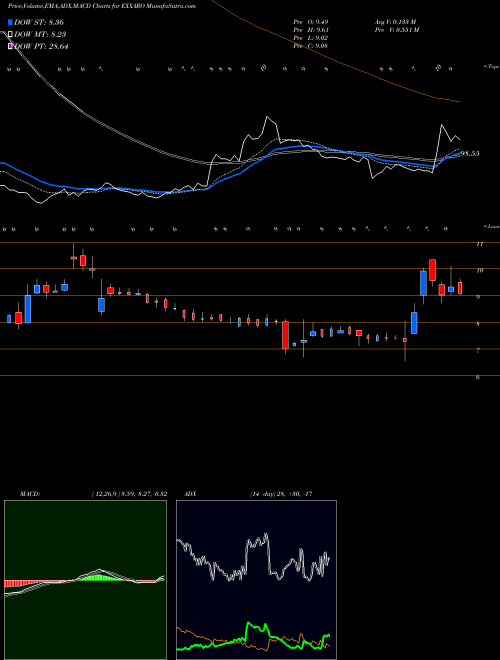Click the white DOW MT legend square
500x660 pixels.
(x=10, y=34)
